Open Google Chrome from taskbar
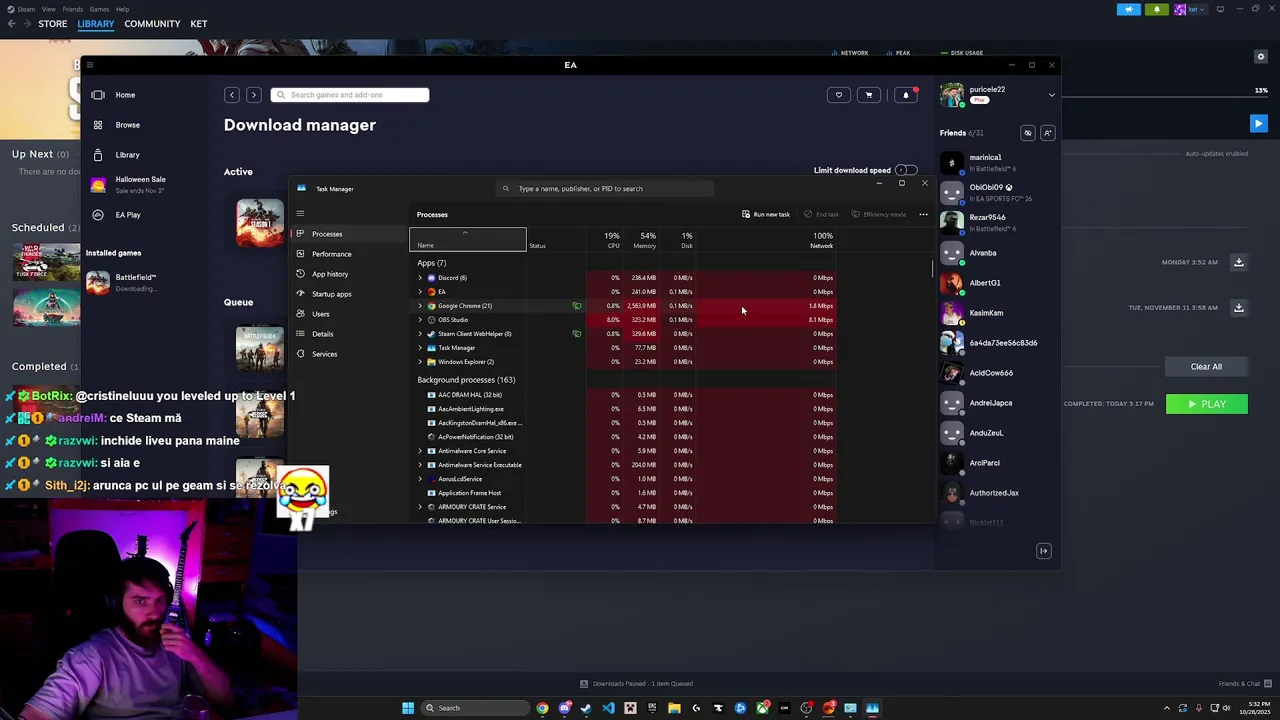1280x720 pixels. (542, 708)
